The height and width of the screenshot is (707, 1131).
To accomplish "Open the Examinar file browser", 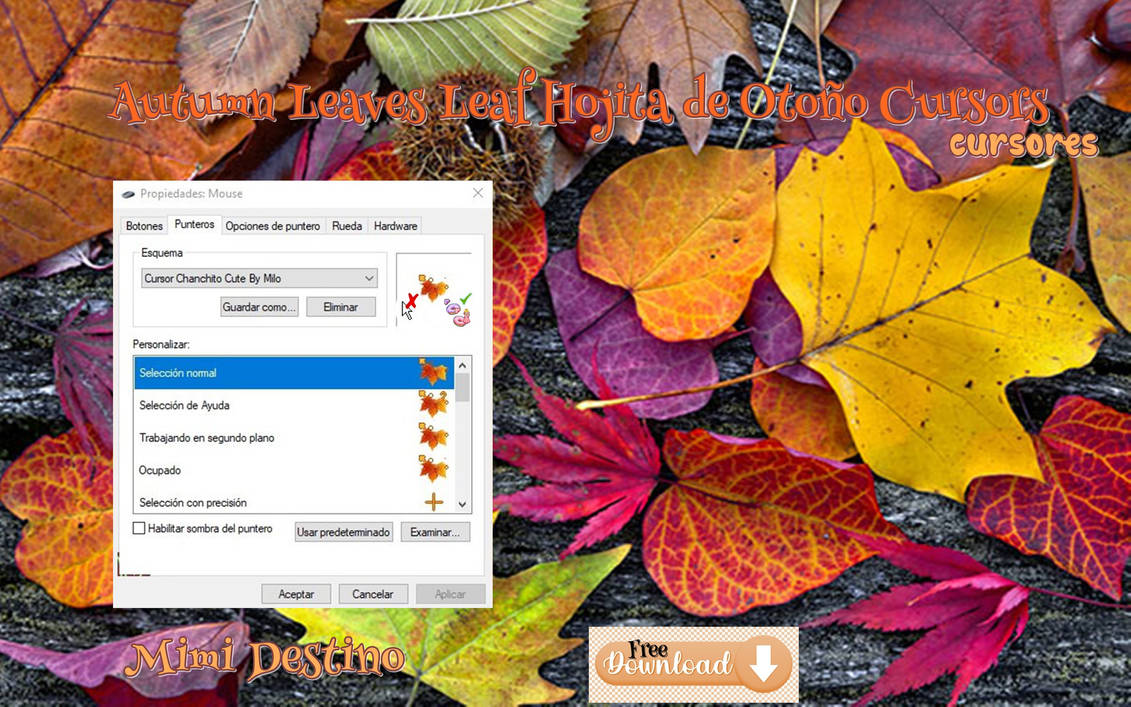I will (x=435, y=531).
